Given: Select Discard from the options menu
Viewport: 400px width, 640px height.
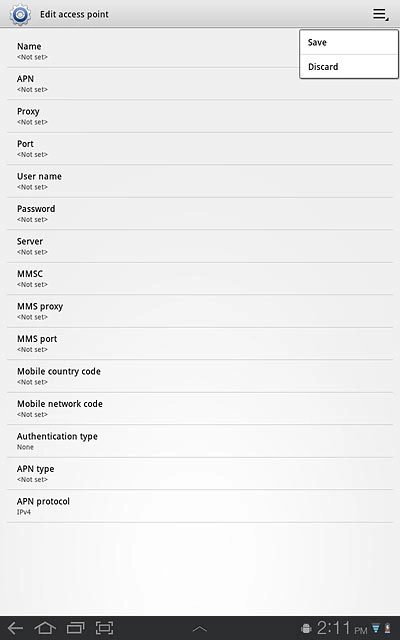Looking at the screenshot, I should 349,67.
